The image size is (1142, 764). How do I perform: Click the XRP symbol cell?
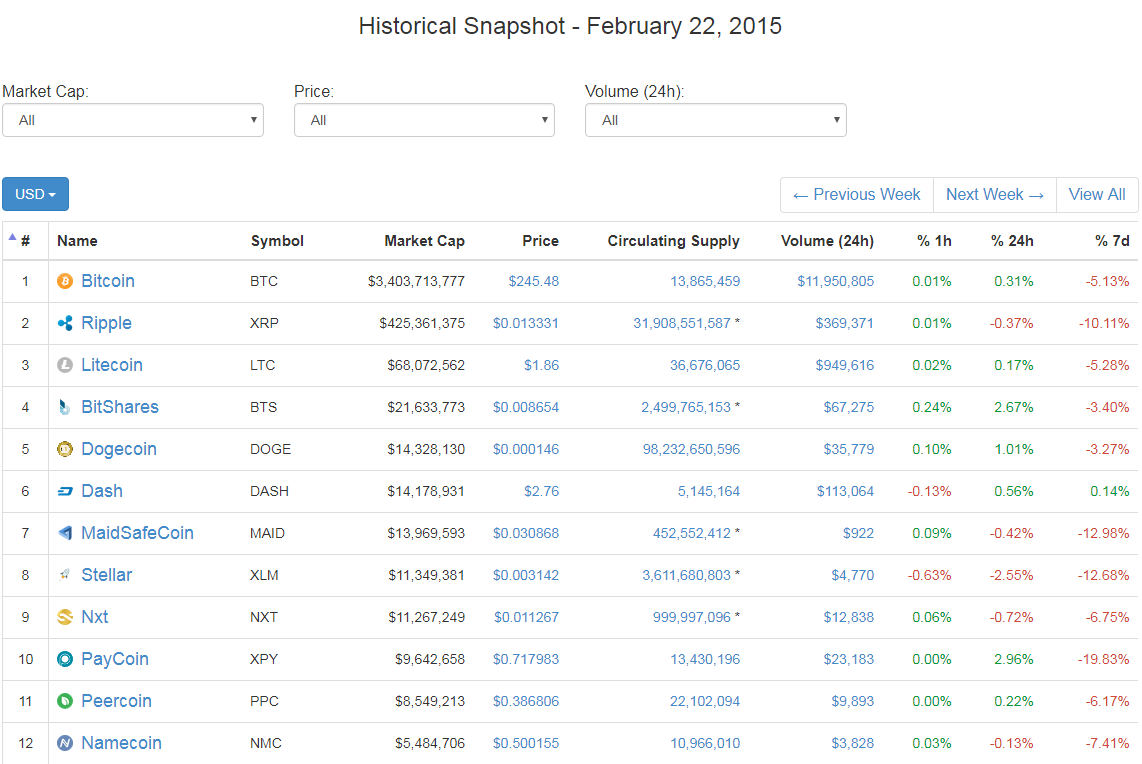point(264,323)
